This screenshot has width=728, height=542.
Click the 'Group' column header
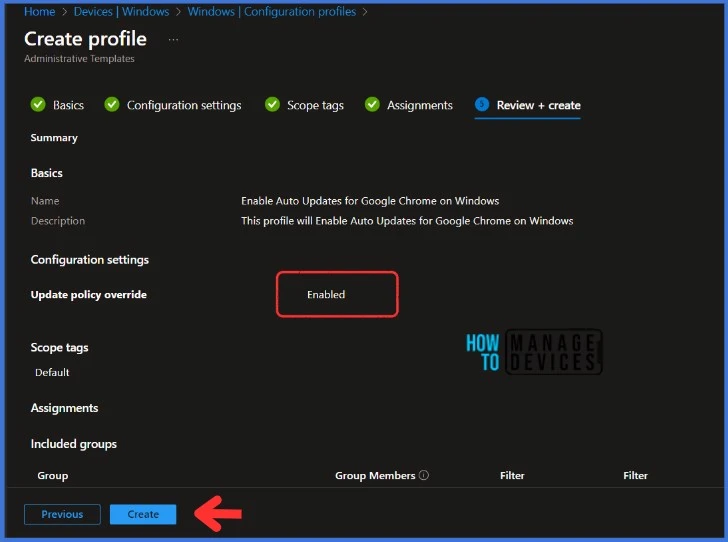[52, 476]
